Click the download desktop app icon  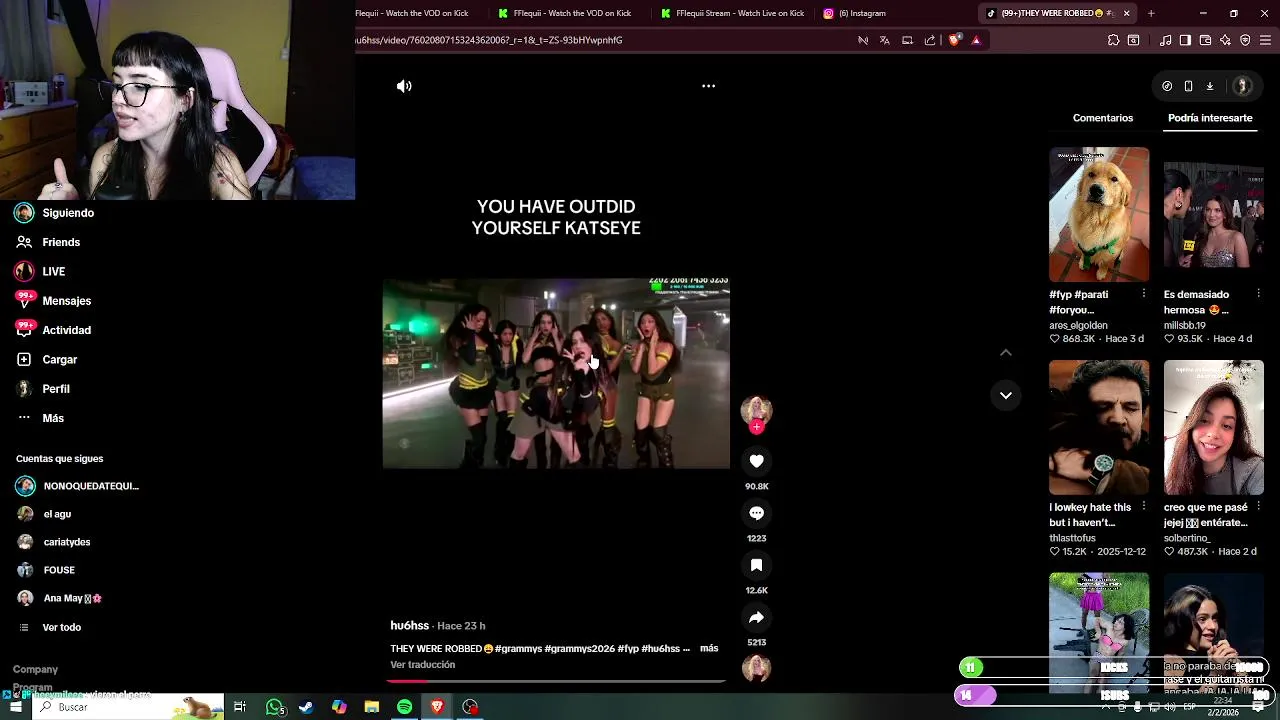pos(1209,86)
